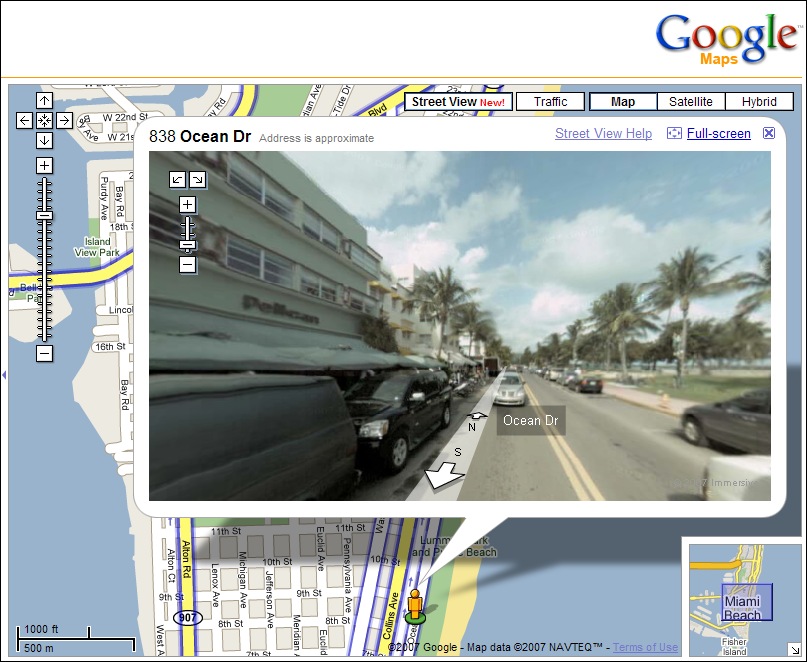Viewport: 807px width, 662px height.
Task: Zoom in the map with plus button
Action: point(44,165)
